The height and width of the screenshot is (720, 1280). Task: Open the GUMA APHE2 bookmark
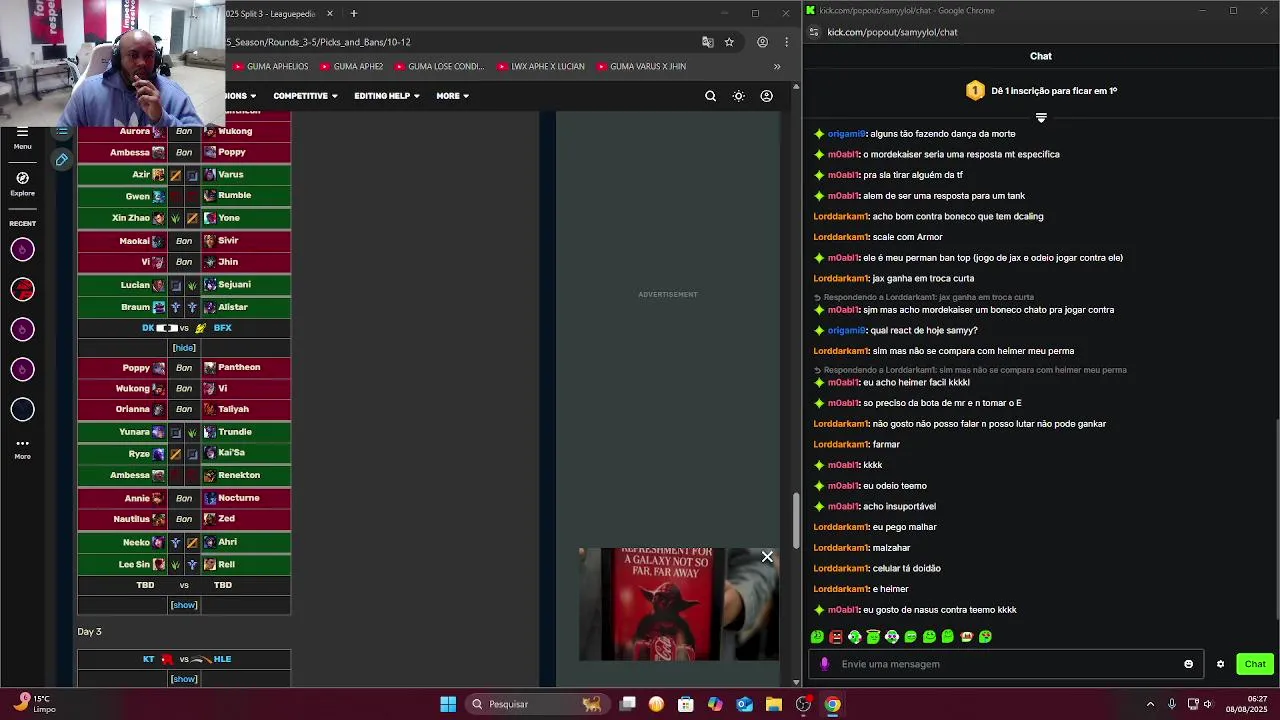coord(351,66)
